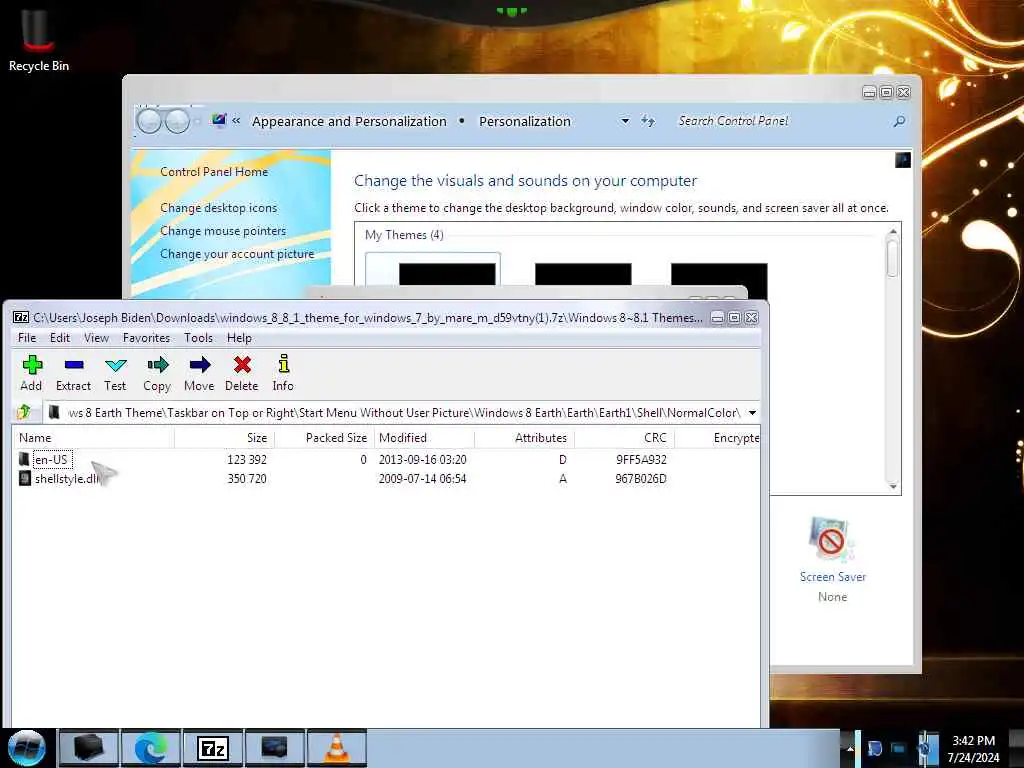Click modified date 2013-09-16 03:20

click(423, 460)
